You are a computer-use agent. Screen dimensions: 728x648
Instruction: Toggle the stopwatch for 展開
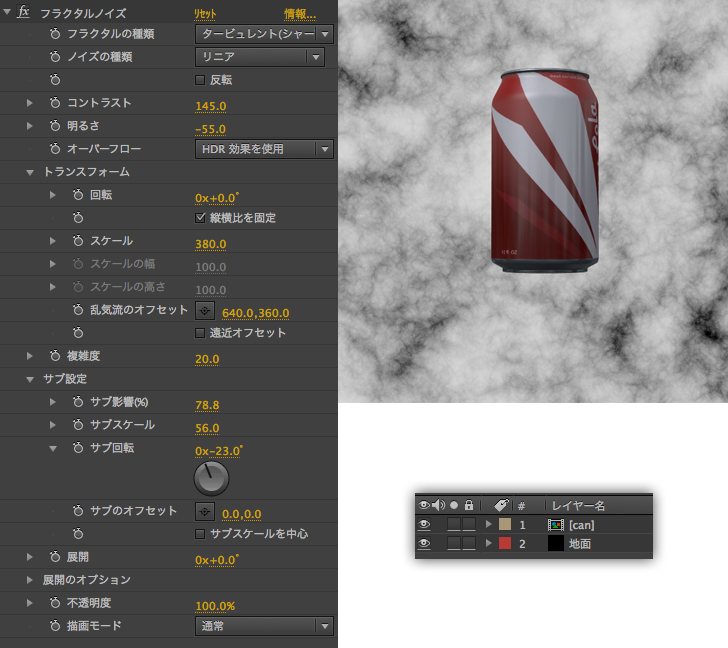tap(55, 556)
